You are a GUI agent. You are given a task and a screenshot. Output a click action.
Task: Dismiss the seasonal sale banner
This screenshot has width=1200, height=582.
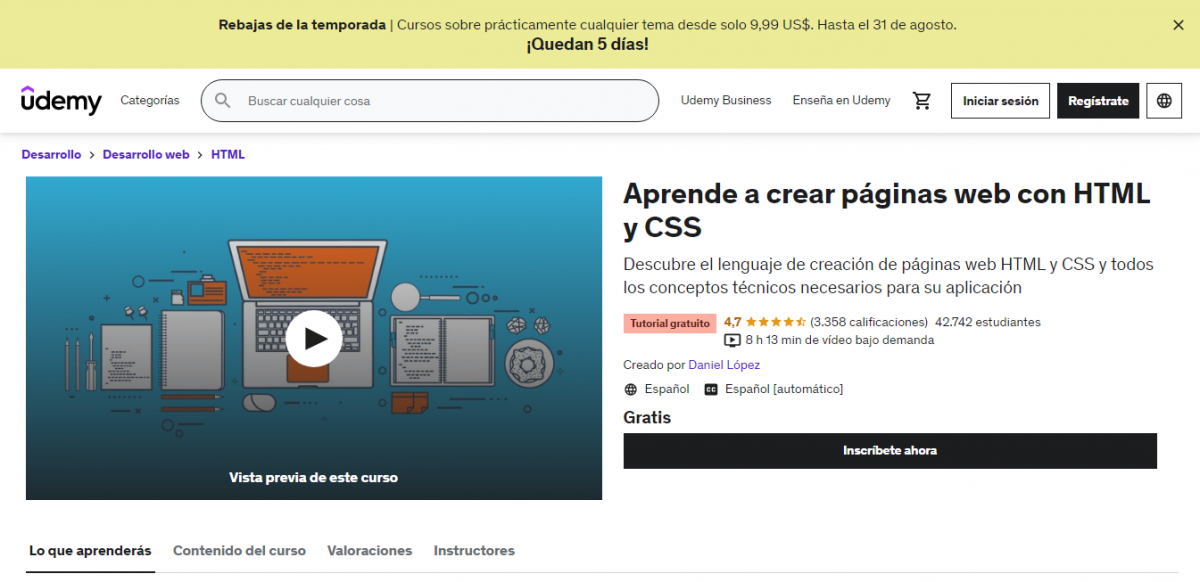click(1178, 25)
